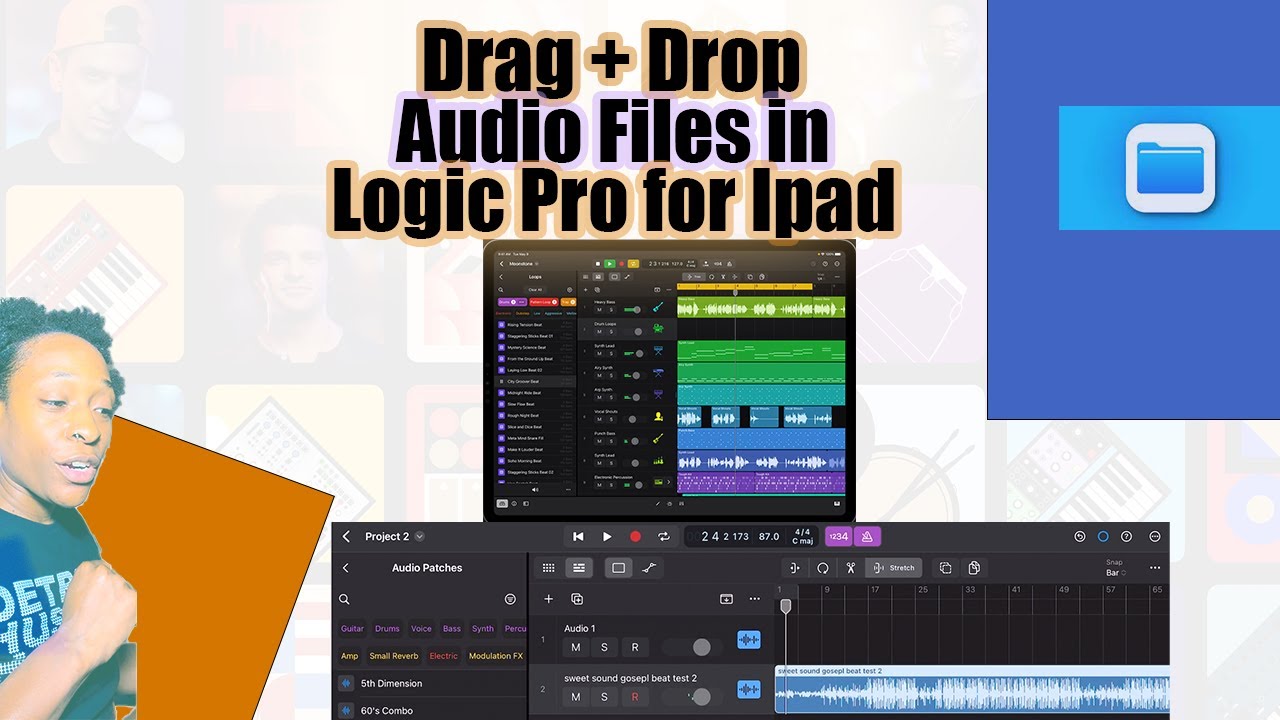The height and width of the screenshot is (720, 1280).
Task: Filter patches by Synth tag
Action: pyautogui.click(x=483, y=629)
